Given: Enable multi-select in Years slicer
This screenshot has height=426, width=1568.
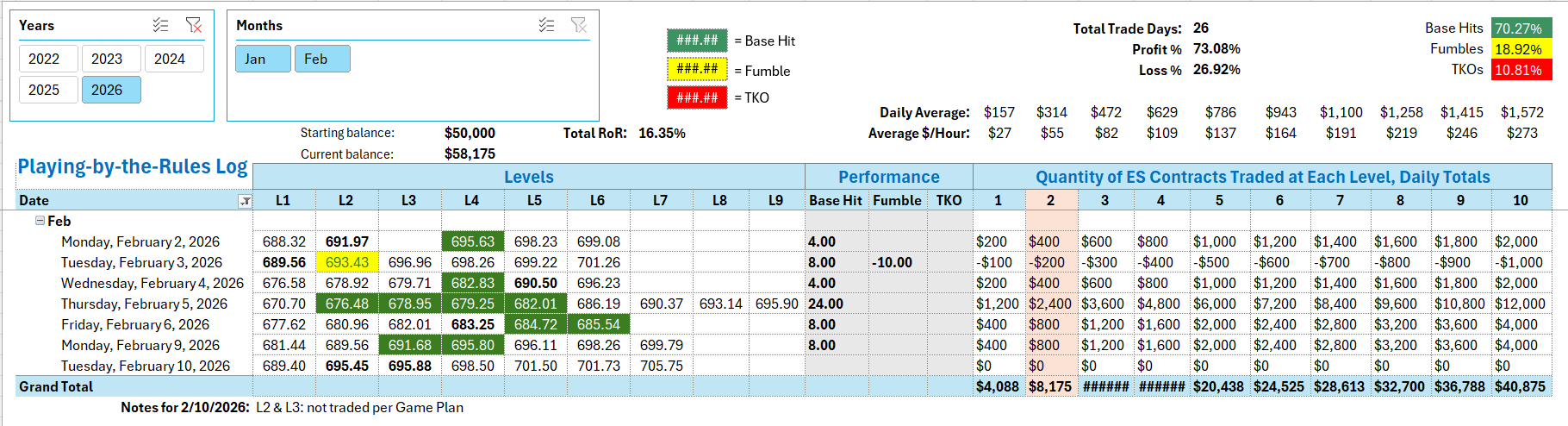Looking at the screenshot, I should click(x=160, y=26).
